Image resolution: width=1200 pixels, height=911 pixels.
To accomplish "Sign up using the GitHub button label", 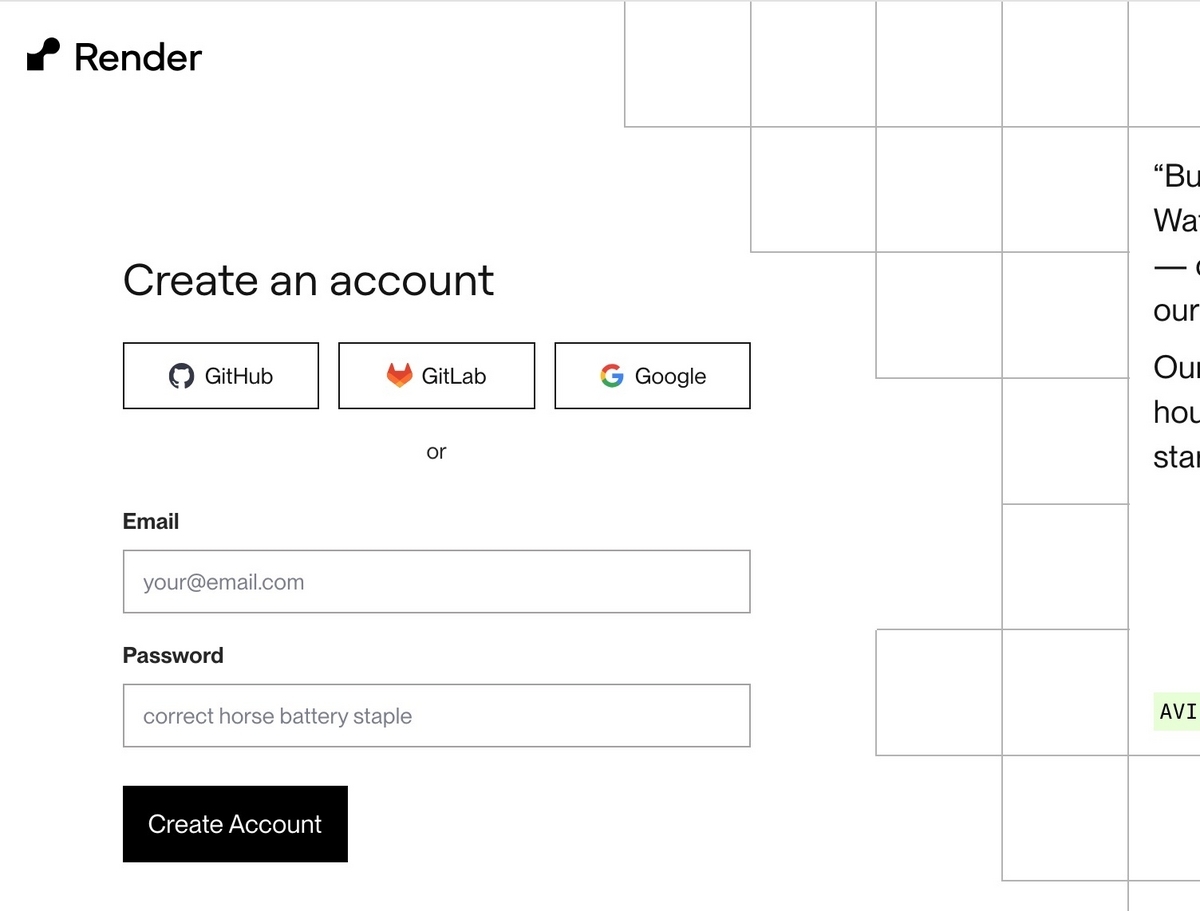I will (239, 376).
